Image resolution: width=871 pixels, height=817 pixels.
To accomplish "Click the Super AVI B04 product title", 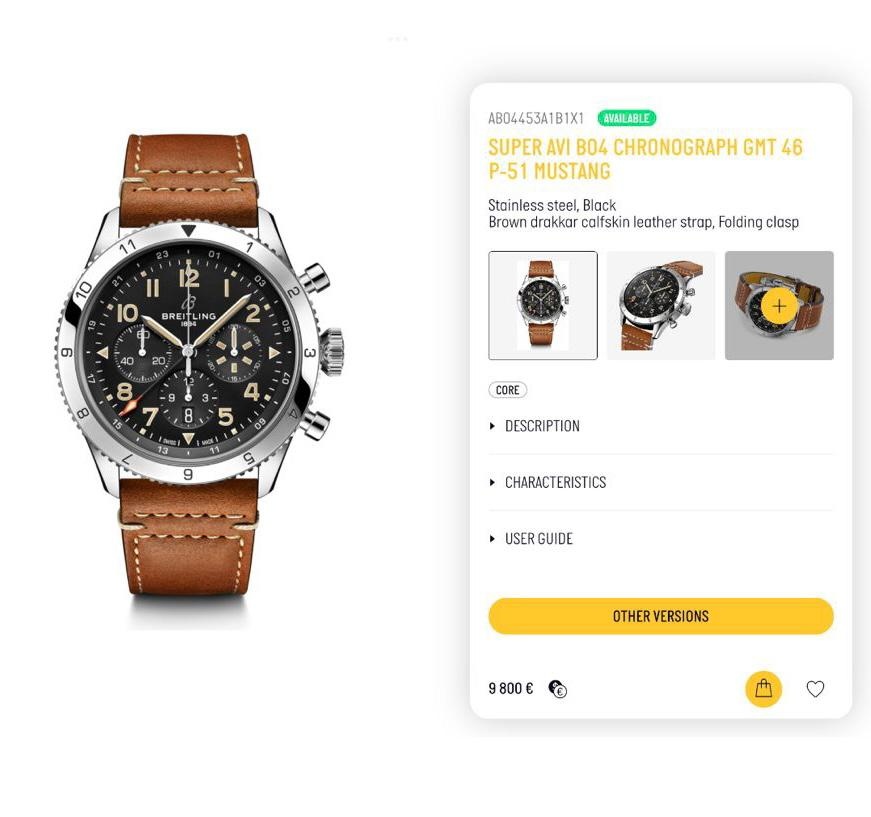I will pyautogui.click(x=645, y=159).
